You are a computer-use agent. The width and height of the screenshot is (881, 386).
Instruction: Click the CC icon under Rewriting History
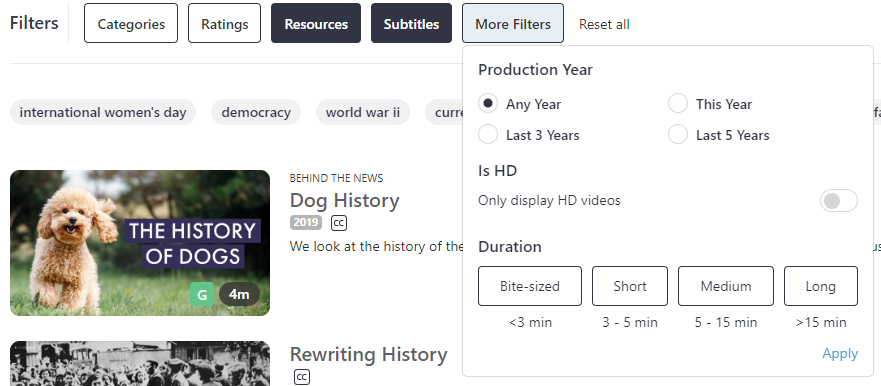302,377
